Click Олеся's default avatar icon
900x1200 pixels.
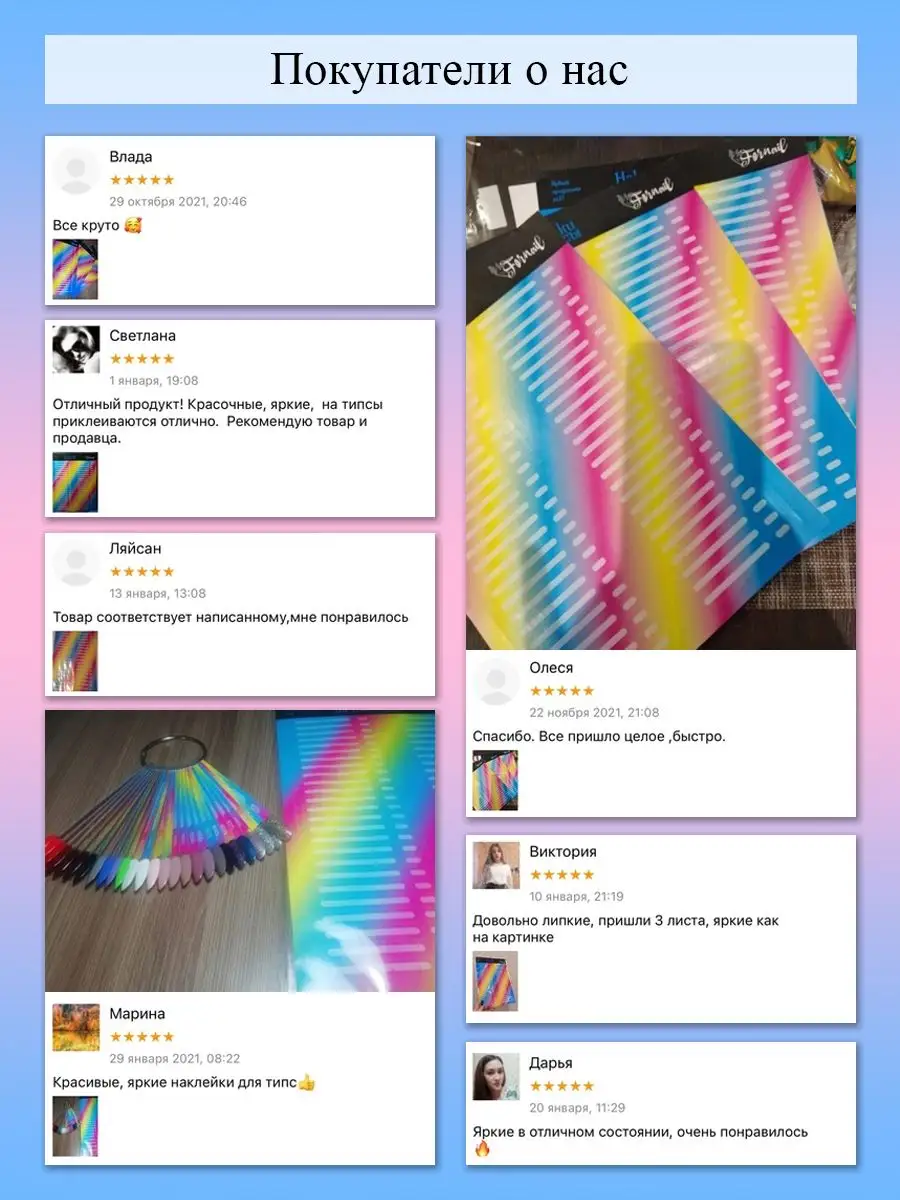(x=496, y=682)
